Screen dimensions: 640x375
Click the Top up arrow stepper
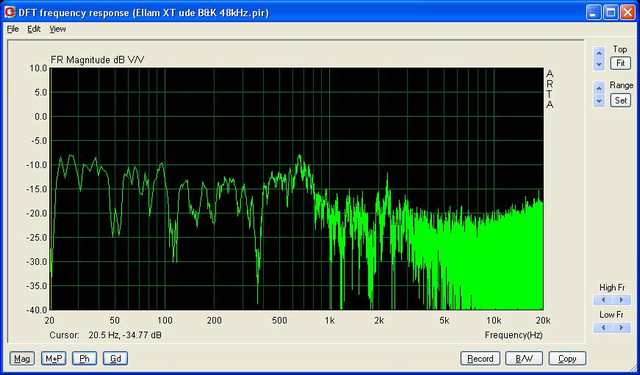point(599,53)
